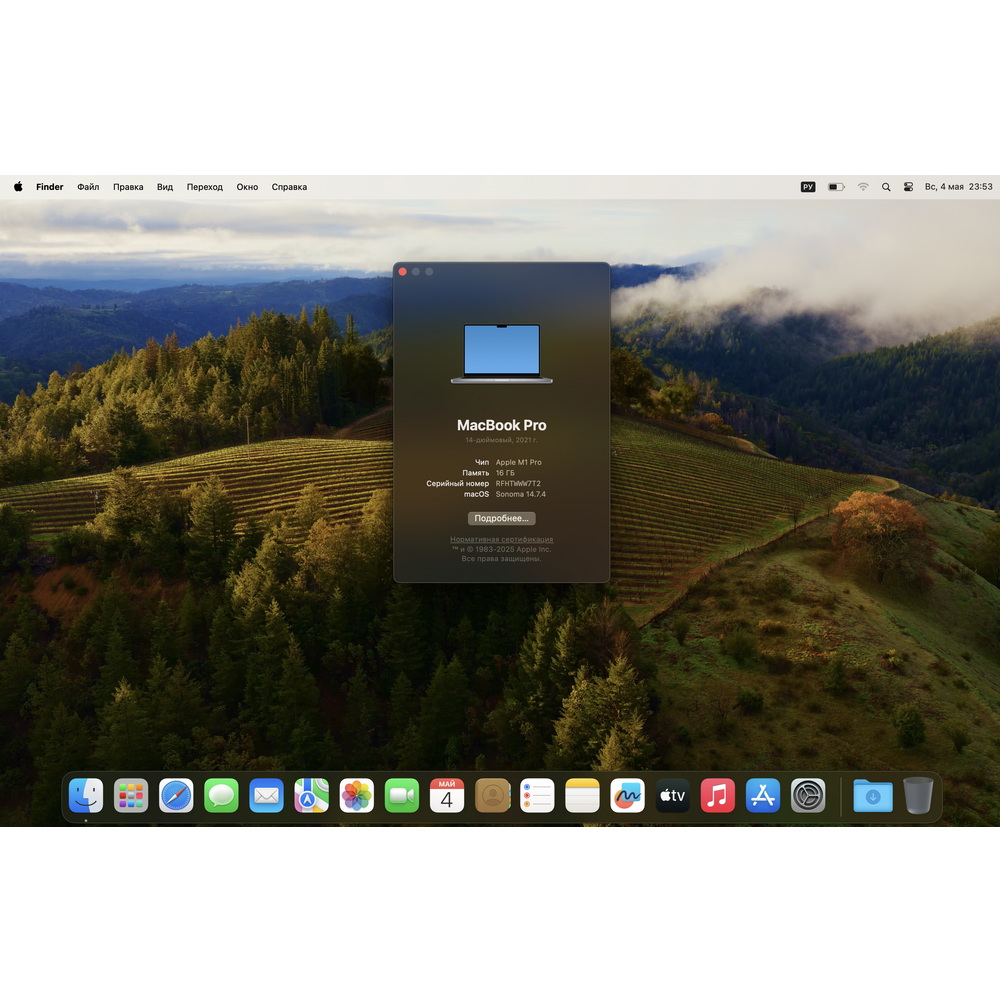The image size is (1000, 1000).
Task: Launch Freeform from the Dock
Action: (x=628, y=795)
